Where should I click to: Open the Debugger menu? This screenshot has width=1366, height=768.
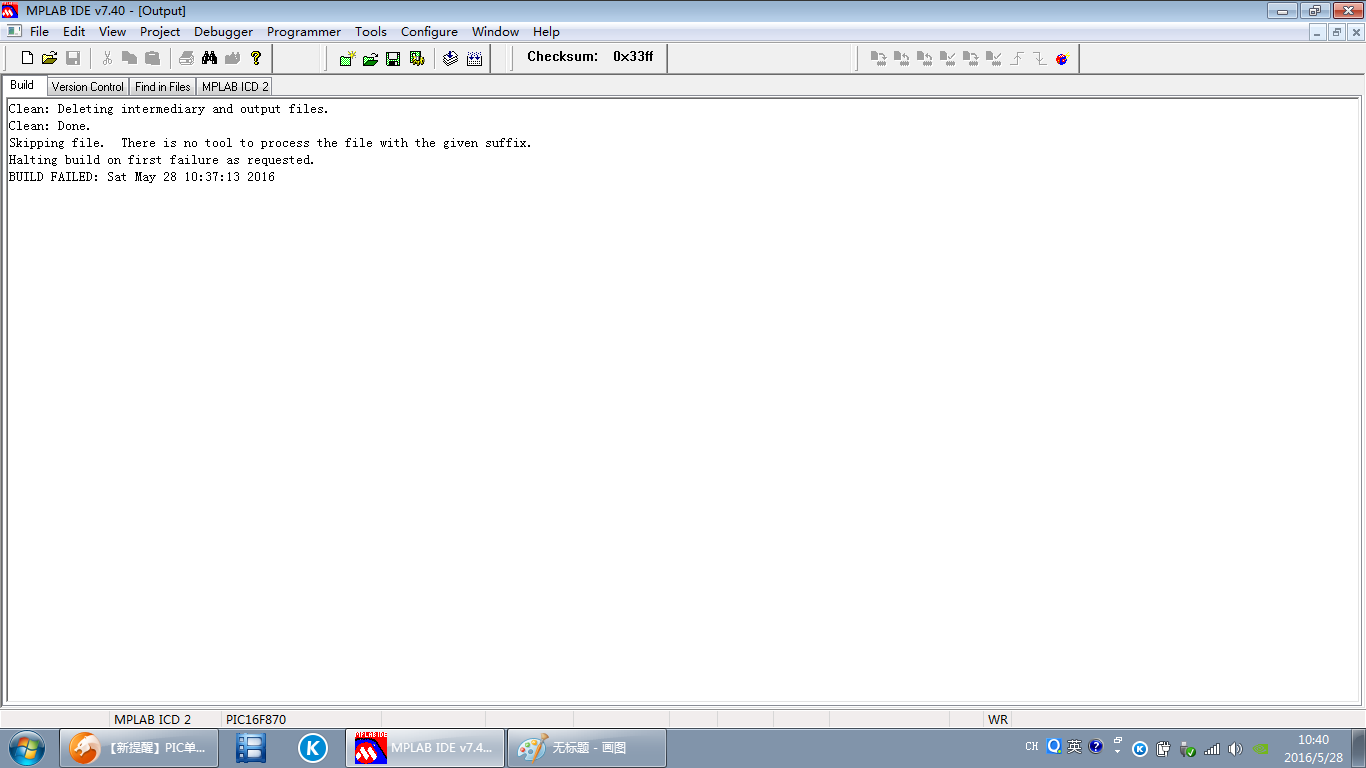coord(224,32)
